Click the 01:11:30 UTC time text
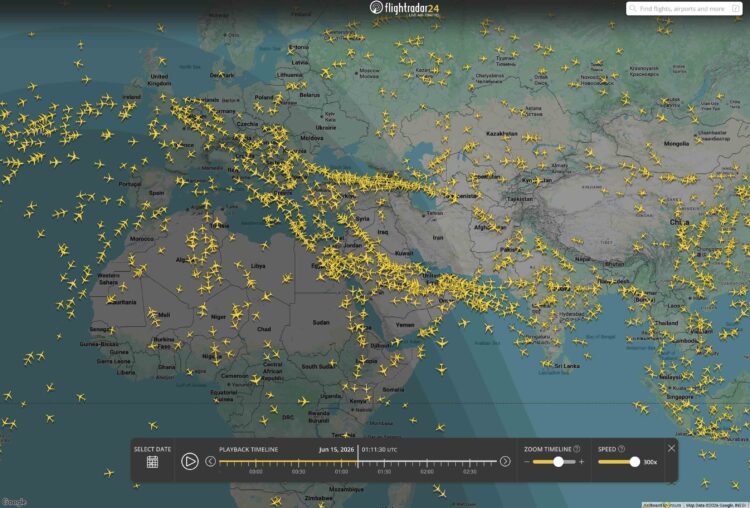Viewport: 750px width, 508px height. (379, 449)
